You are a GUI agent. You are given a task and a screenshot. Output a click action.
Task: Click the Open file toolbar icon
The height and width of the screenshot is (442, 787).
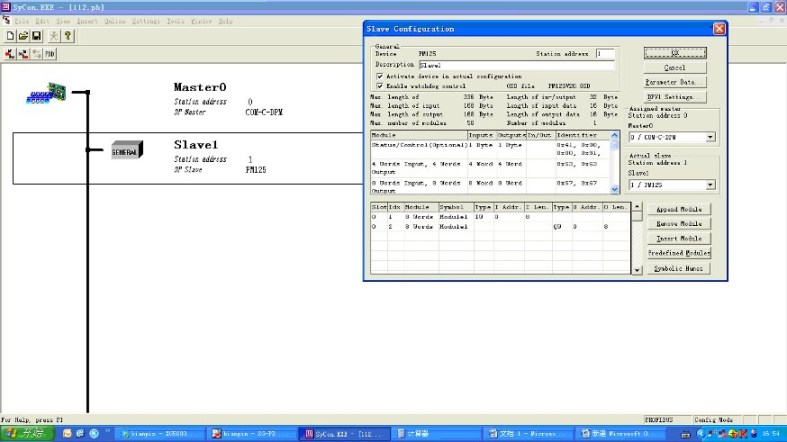point(23,36)
